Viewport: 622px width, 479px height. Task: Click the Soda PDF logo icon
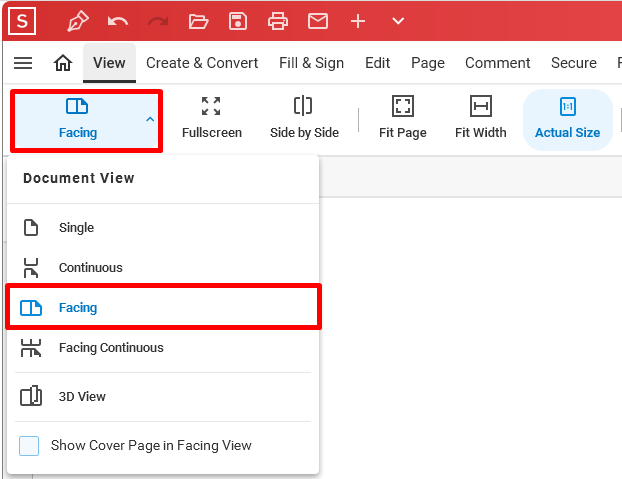[22, 21]
